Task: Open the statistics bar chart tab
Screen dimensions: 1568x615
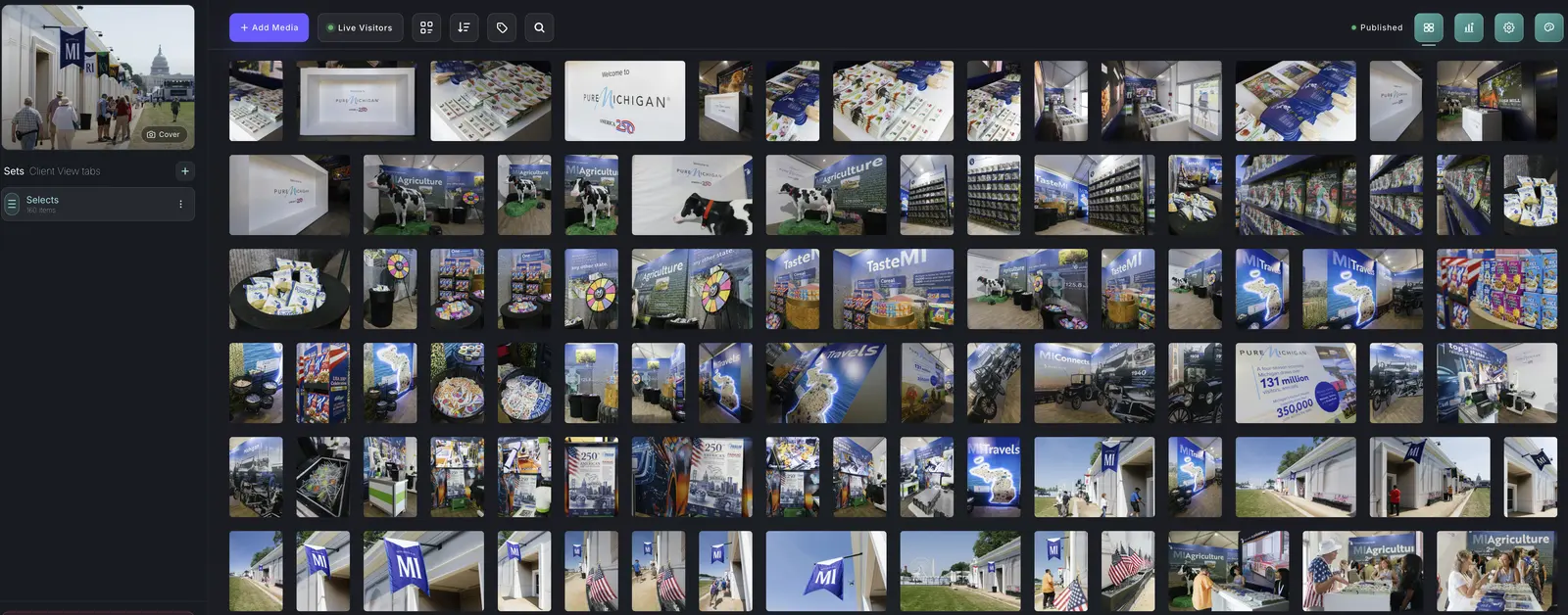Action: (1469, 27)
